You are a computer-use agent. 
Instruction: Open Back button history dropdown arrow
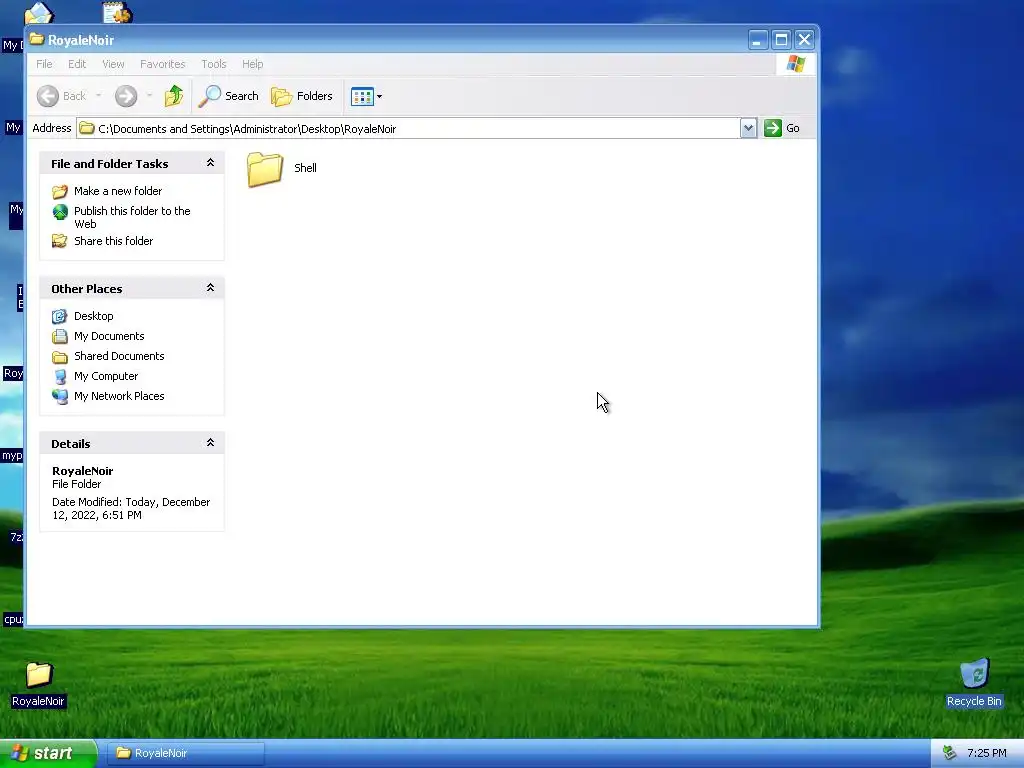[x=99, y=96]
